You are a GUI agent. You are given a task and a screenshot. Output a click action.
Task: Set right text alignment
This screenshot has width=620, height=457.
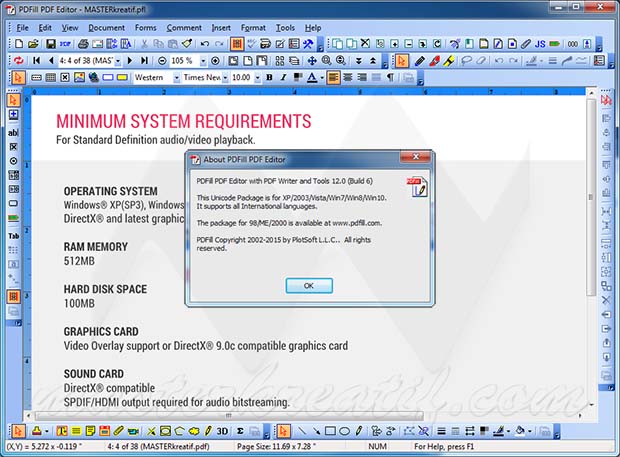point(362,77)
